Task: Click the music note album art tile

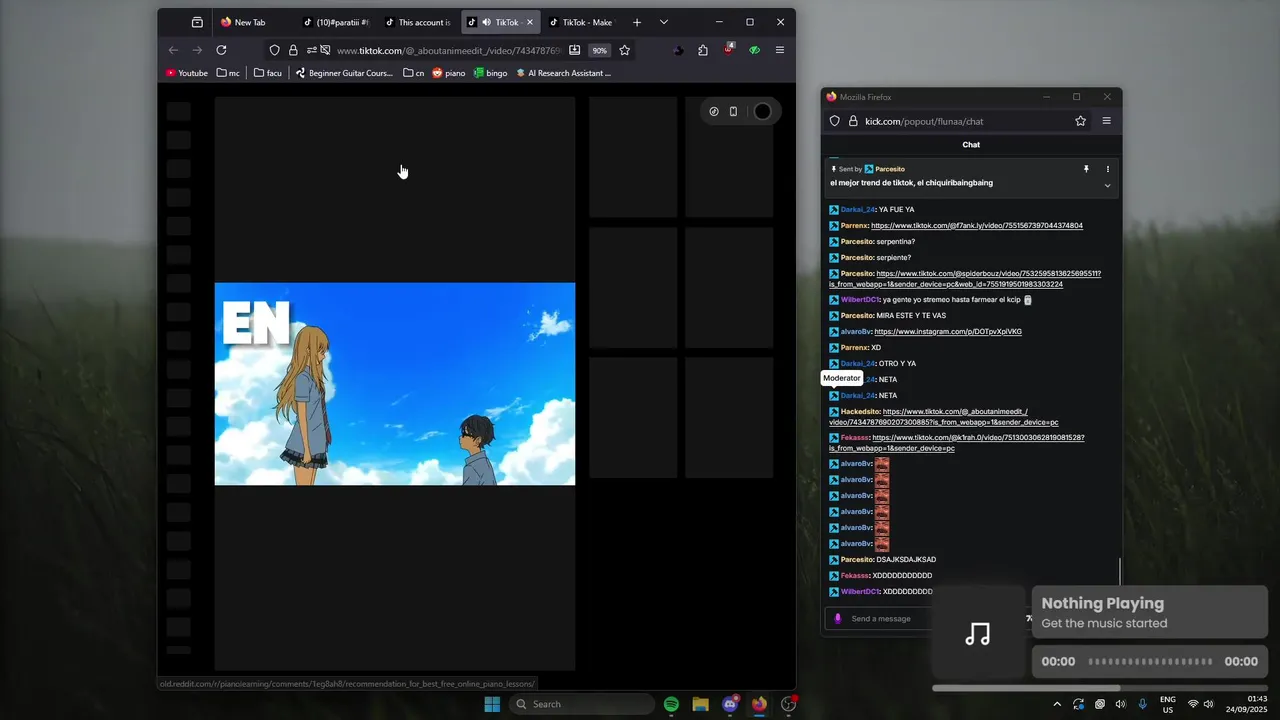Action: tap(978, 634)
